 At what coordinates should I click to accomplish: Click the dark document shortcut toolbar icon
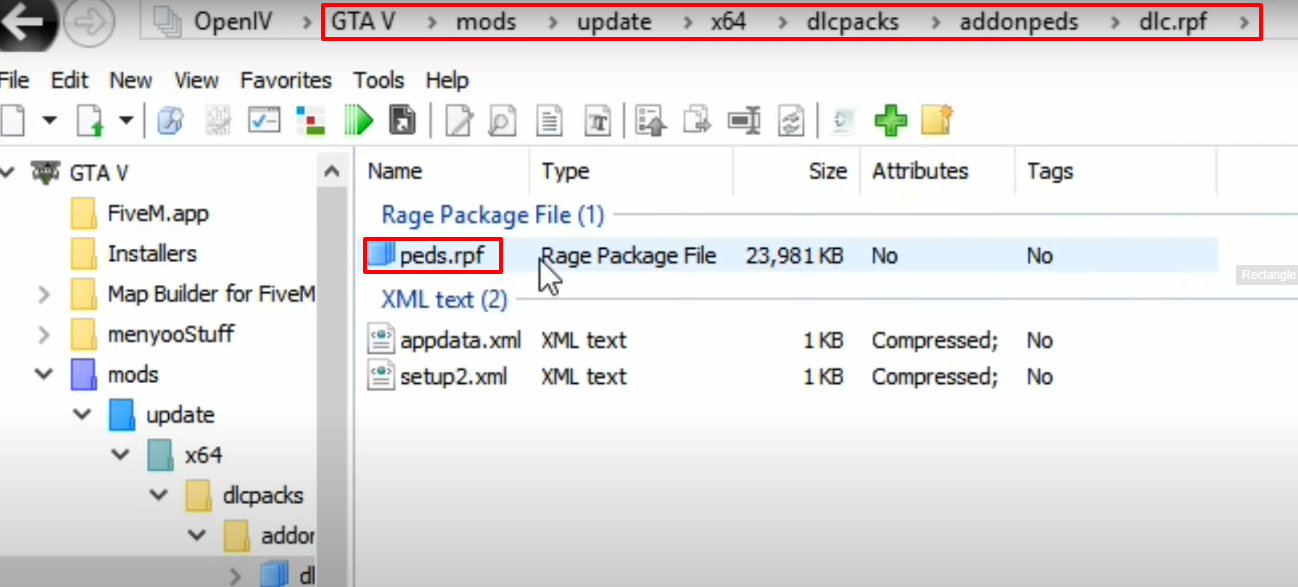click(x=402, y=121)
